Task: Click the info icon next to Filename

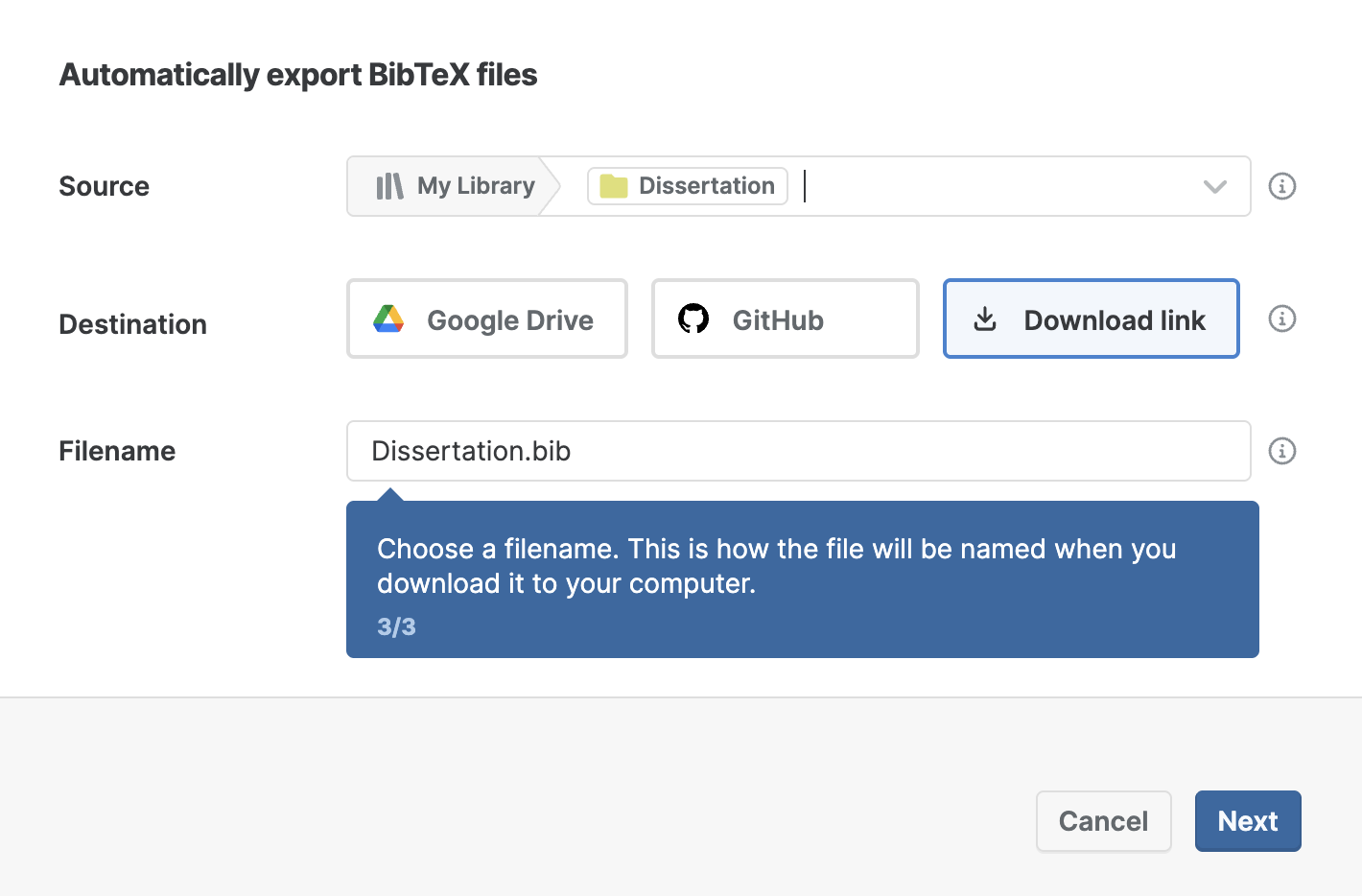Action: (x=1281, y=451)
